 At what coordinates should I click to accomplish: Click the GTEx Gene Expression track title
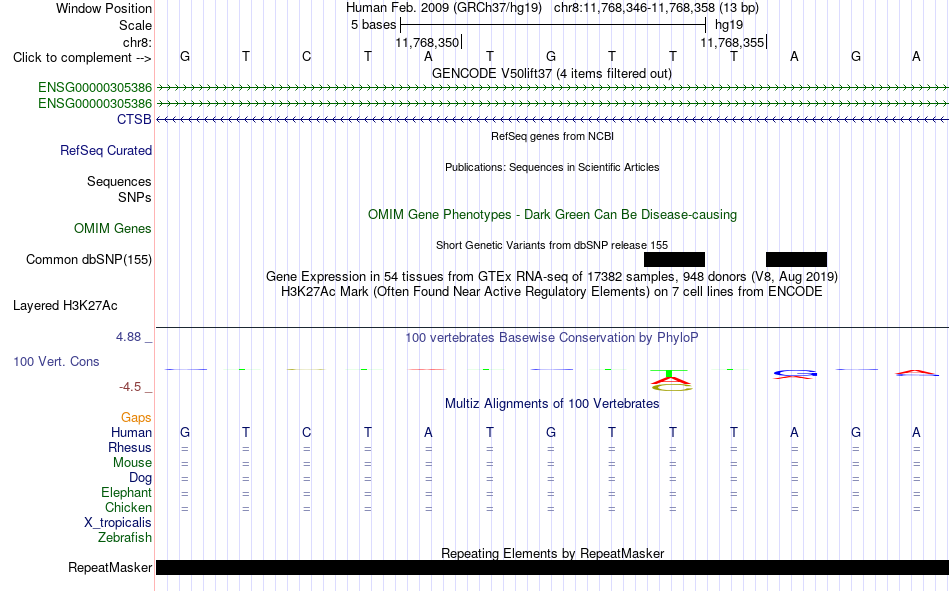552,276
